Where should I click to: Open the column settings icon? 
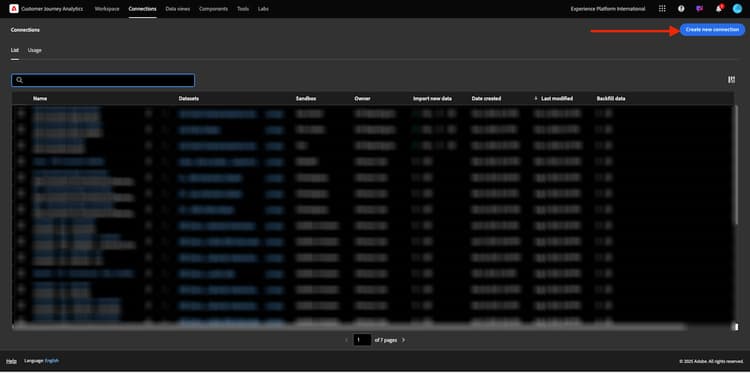[731, 80]
